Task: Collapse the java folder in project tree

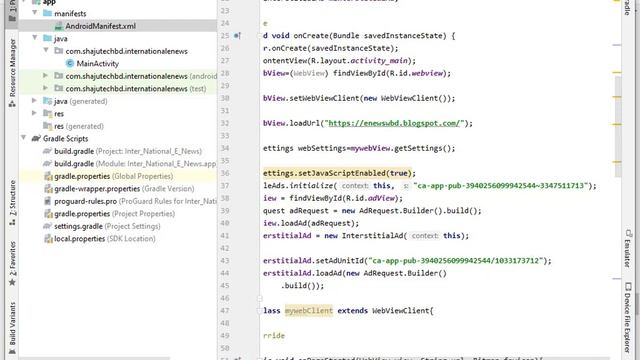Action: [x=35, y=38]
